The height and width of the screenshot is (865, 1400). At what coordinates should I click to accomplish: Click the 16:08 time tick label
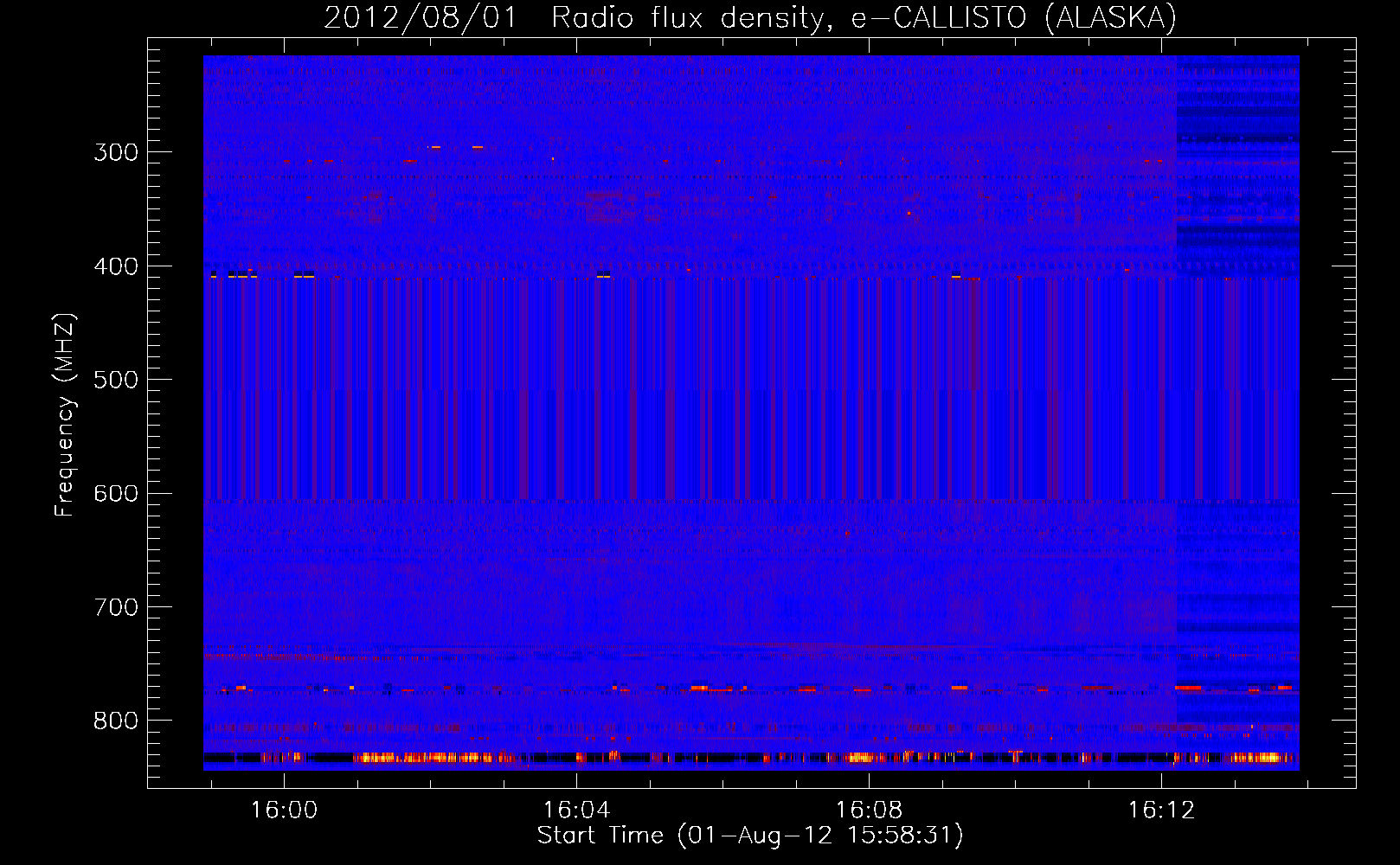[x=869, y=810]
